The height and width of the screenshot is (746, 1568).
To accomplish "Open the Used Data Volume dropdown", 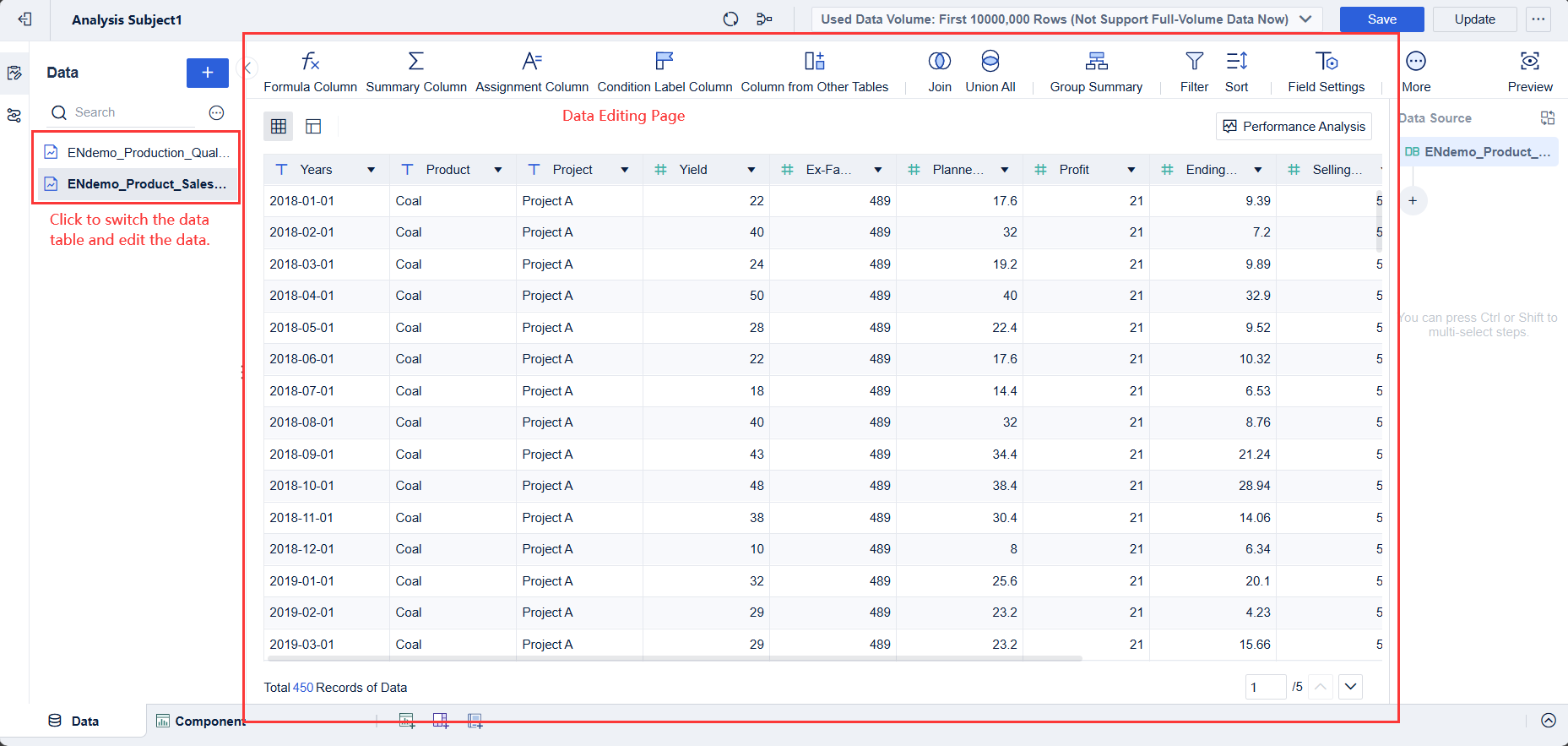I will (1066, 19).
